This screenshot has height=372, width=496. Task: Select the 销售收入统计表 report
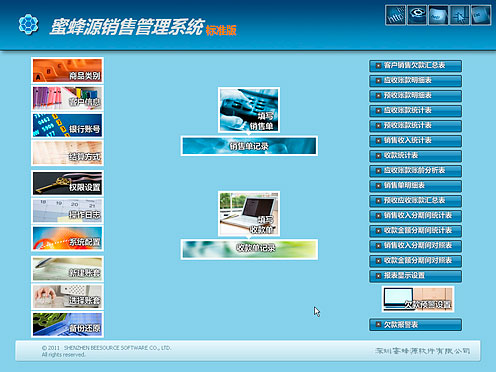click(x=415, y=141)
